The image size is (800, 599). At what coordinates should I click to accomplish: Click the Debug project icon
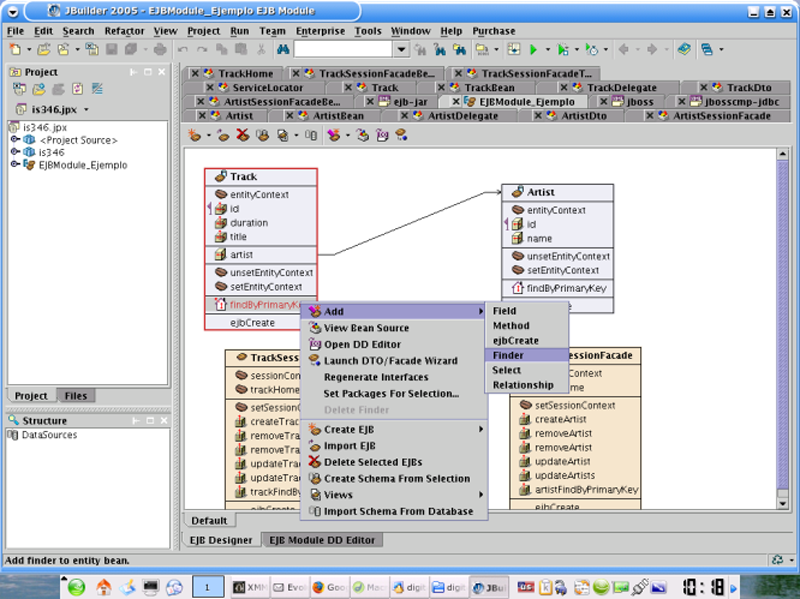tap(563, 49)
